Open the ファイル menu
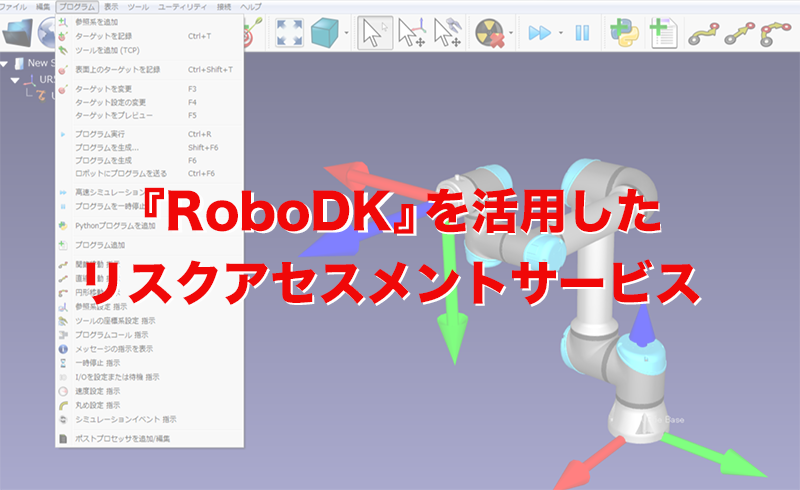 click(13, 7)
